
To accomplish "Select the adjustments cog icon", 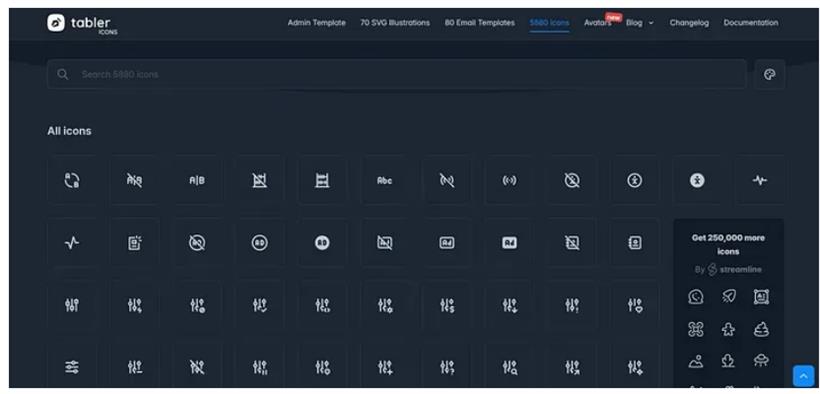I will coord(384,305).
